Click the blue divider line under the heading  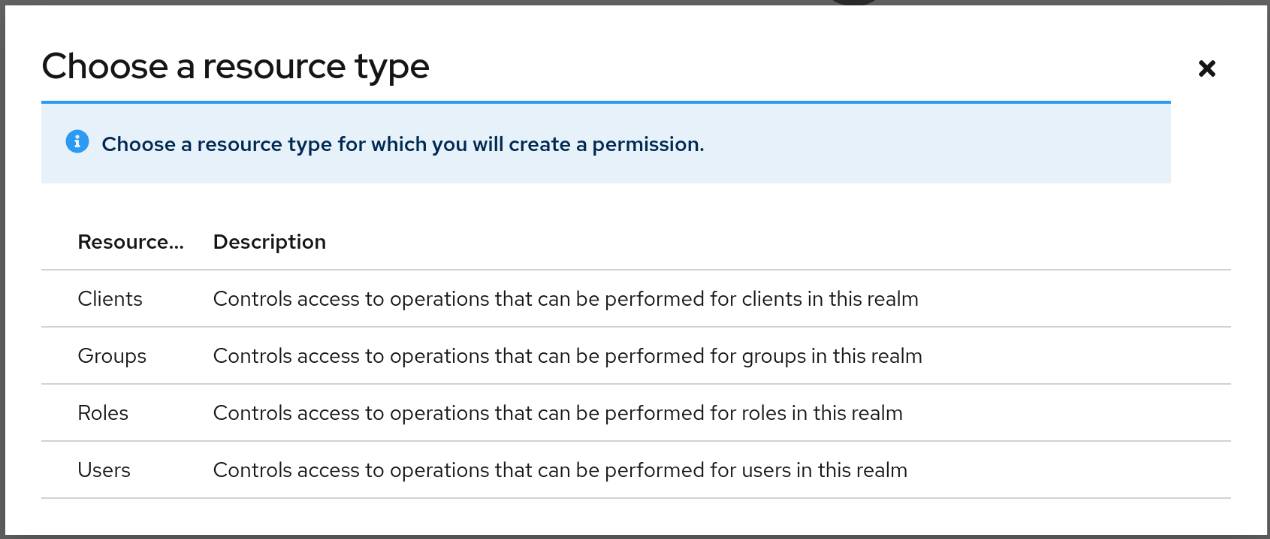coord(605,102)
